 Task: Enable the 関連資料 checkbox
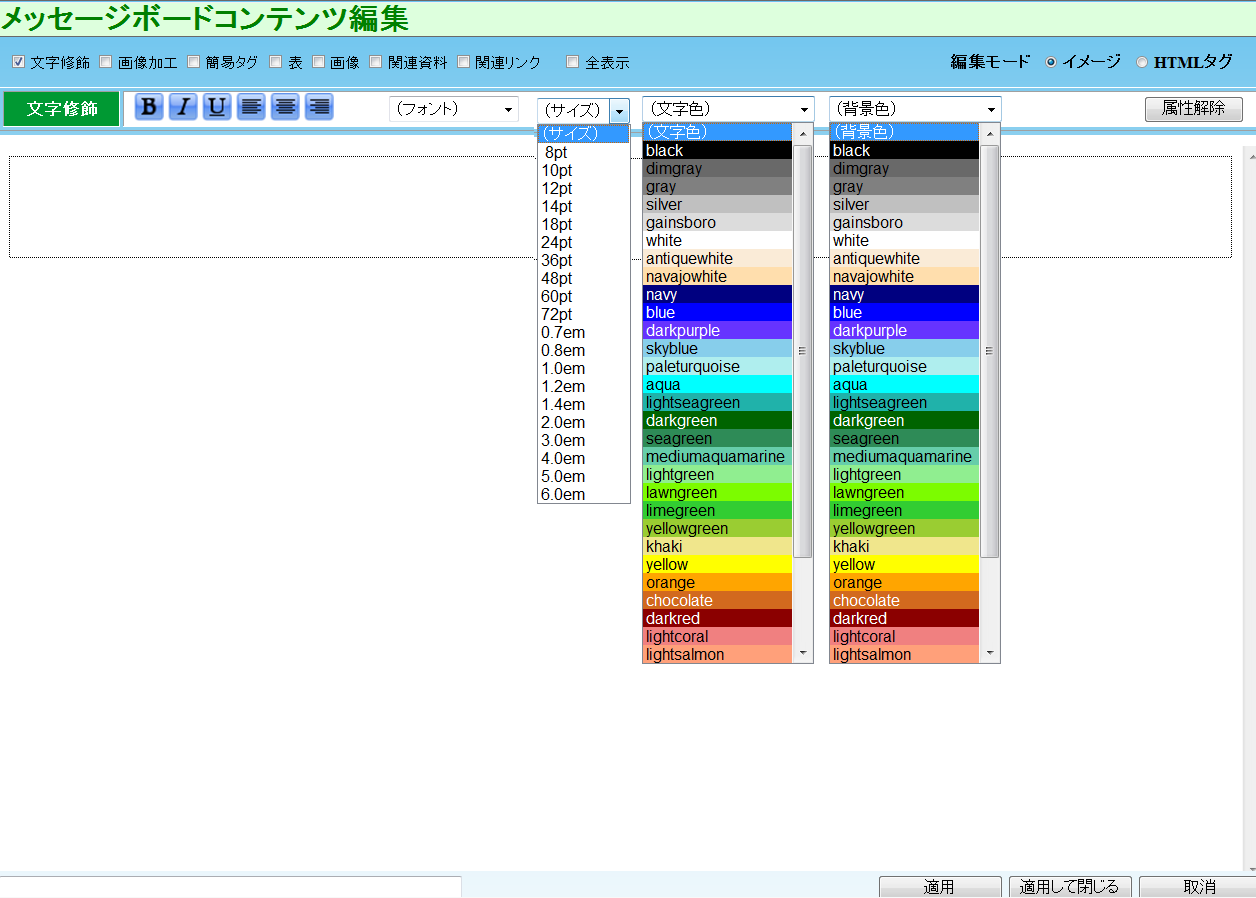click(375, 62)
